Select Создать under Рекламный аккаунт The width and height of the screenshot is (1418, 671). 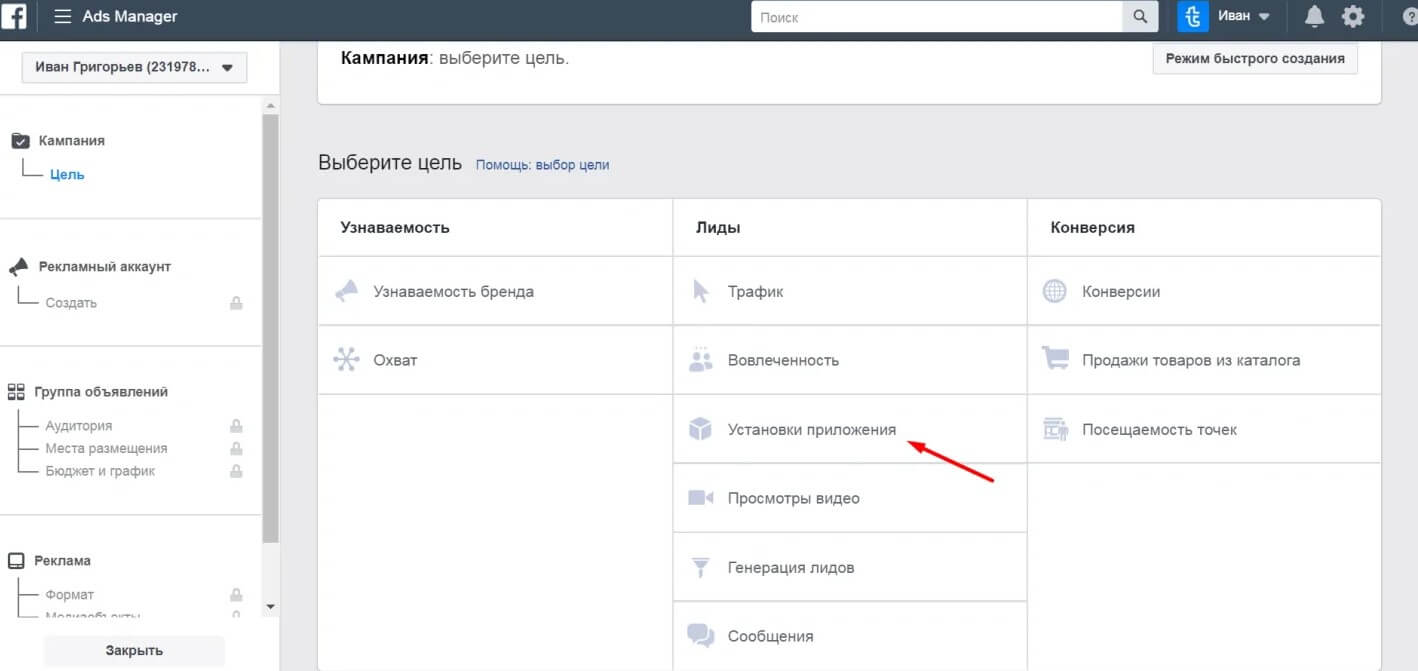(71, 303)
